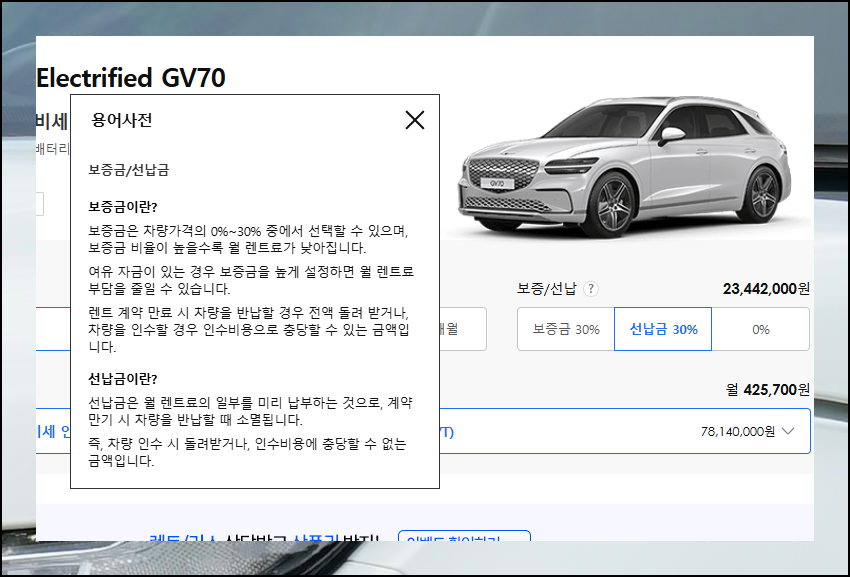Image resolution: width=850 pixels, height=577 pixels.
Task: Click the 용어사전 popup title
Action: pos(122,120)
